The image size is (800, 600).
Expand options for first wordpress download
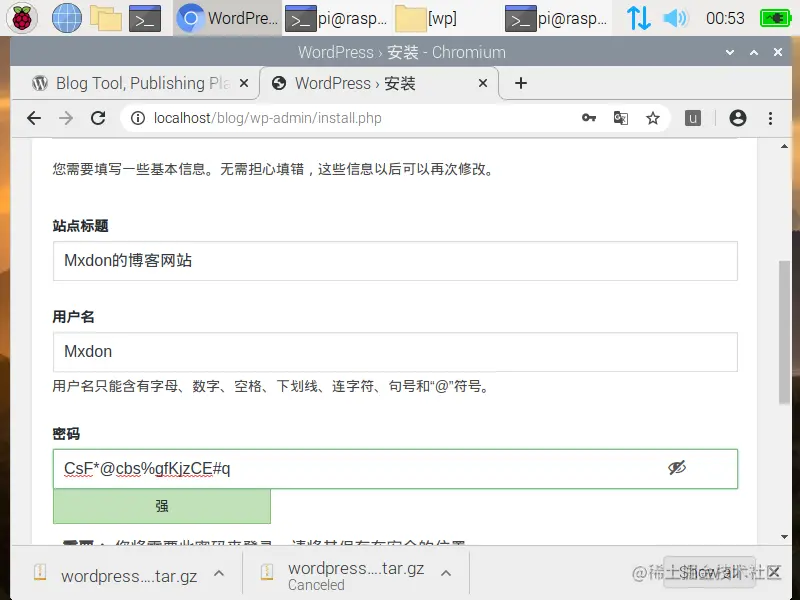219,573
